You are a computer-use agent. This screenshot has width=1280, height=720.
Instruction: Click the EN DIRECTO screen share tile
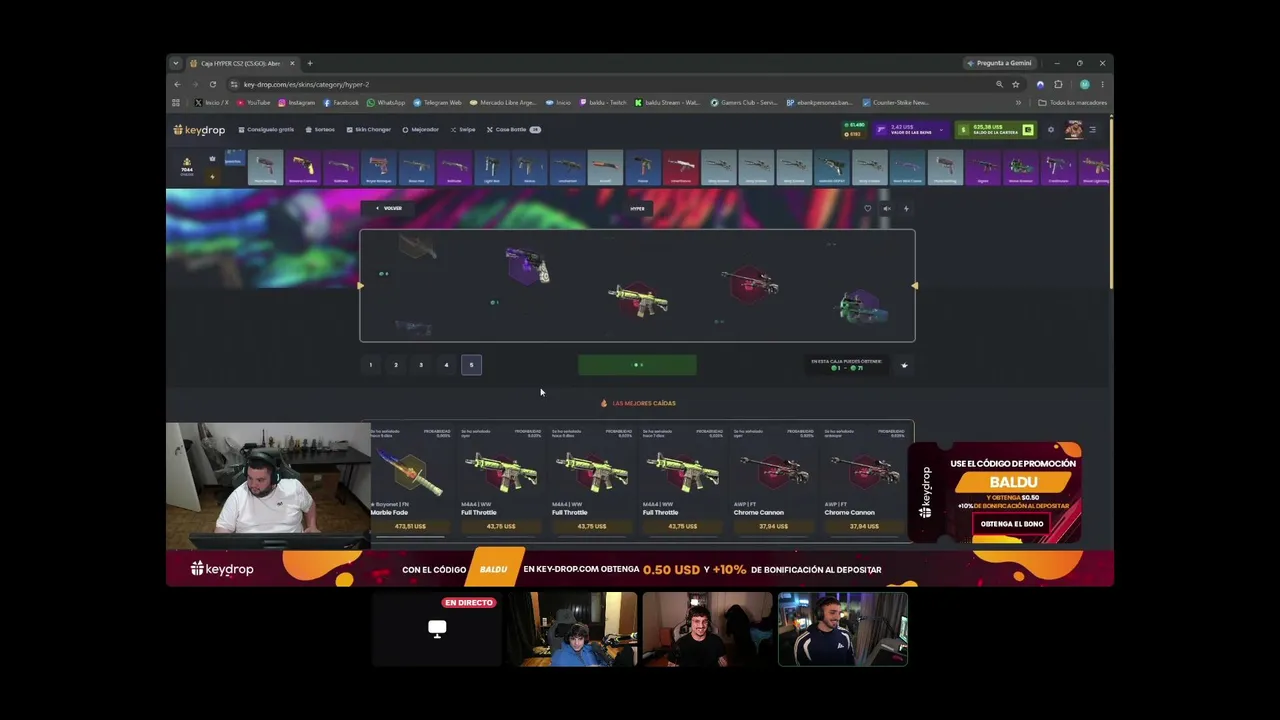(437, 629)
